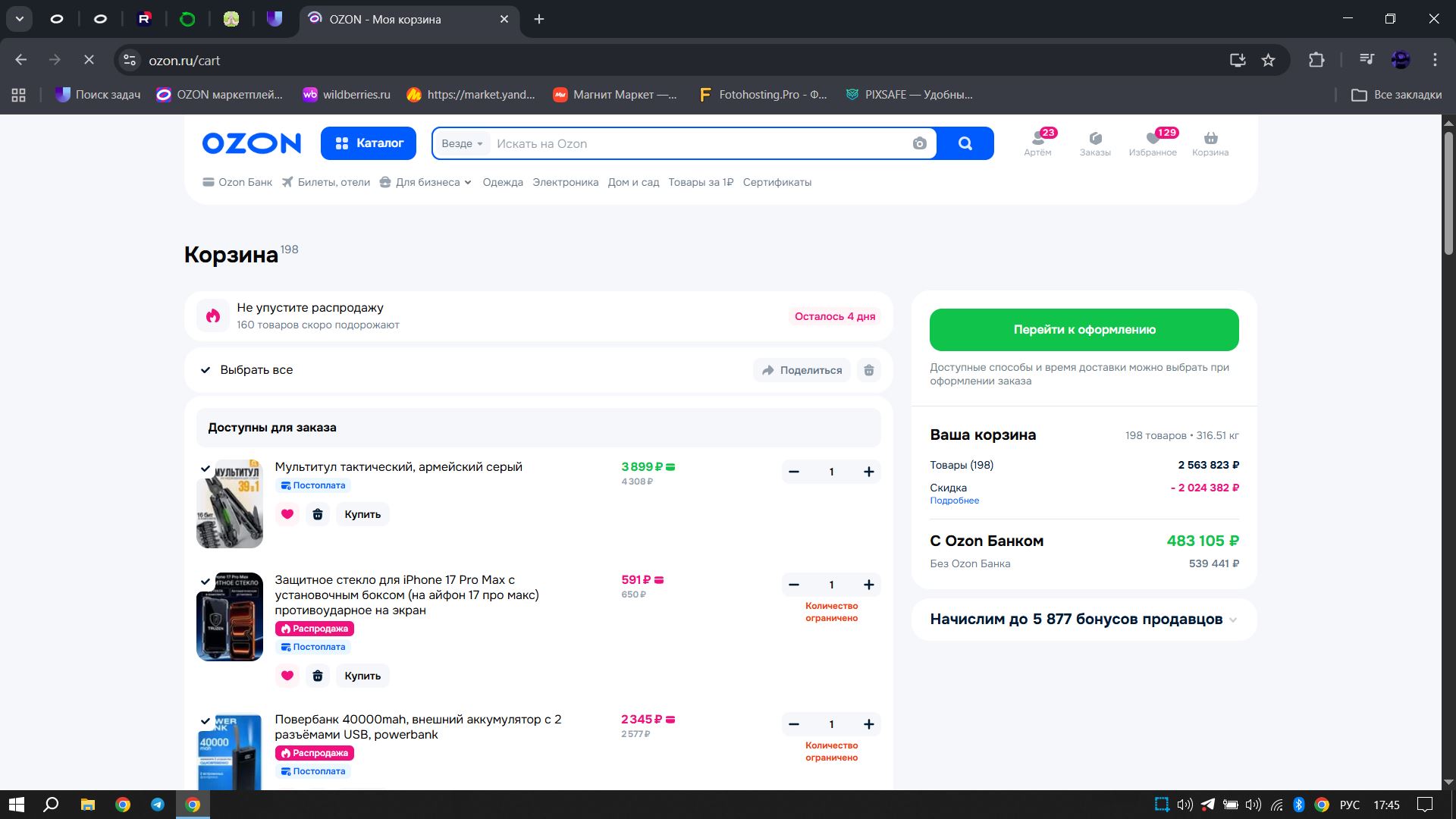
Task: Click the trash icon next to Поделиться
Action: coord(869,370)
